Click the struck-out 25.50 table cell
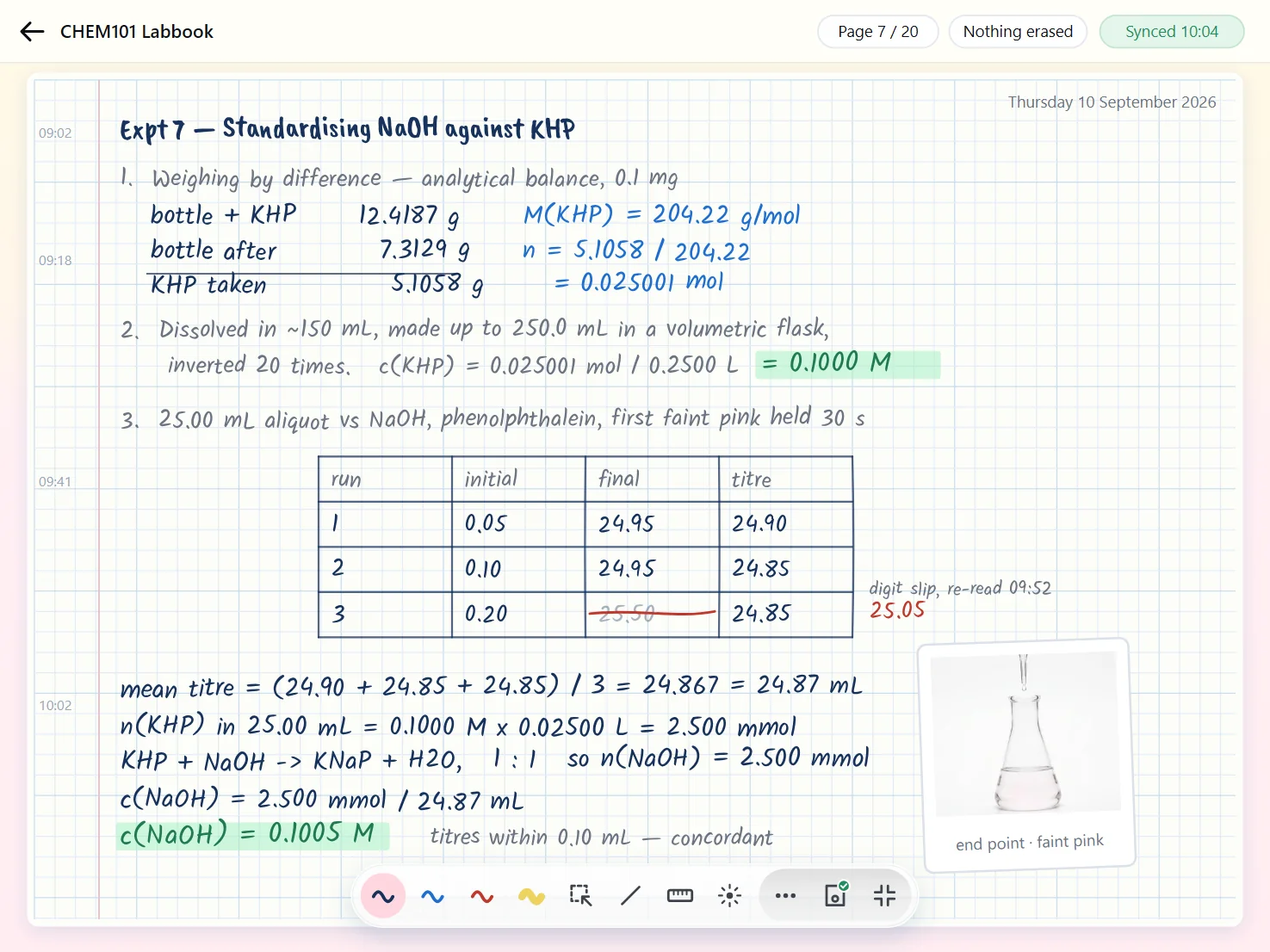 click(652, 614)
